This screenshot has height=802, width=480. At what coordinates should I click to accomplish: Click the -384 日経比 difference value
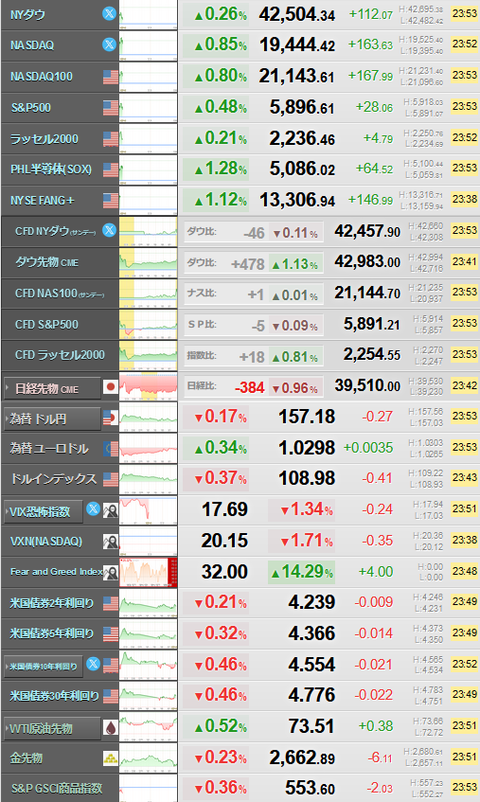point(249,388)
